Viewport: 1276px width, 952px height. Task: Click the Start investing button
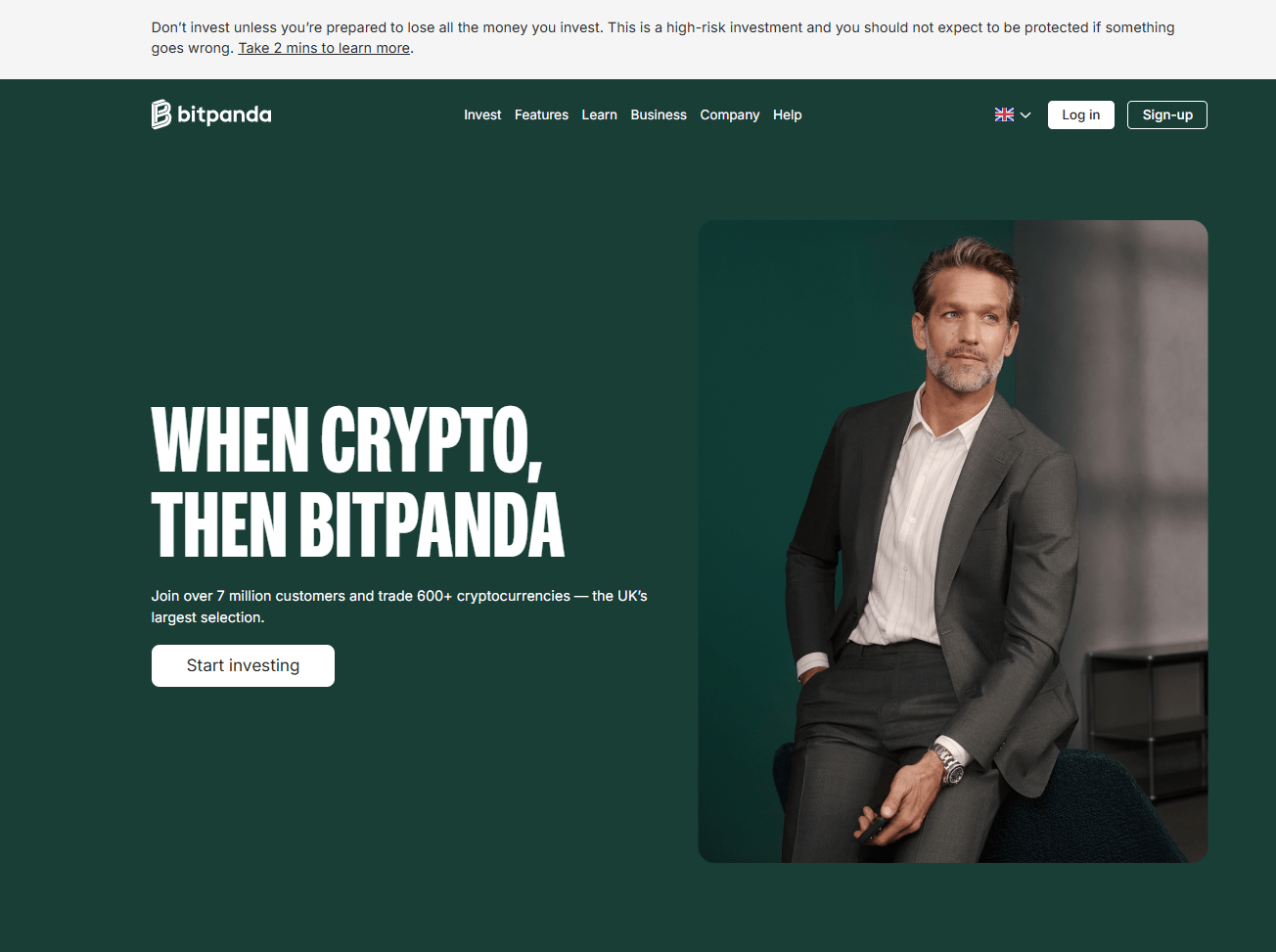243,665
